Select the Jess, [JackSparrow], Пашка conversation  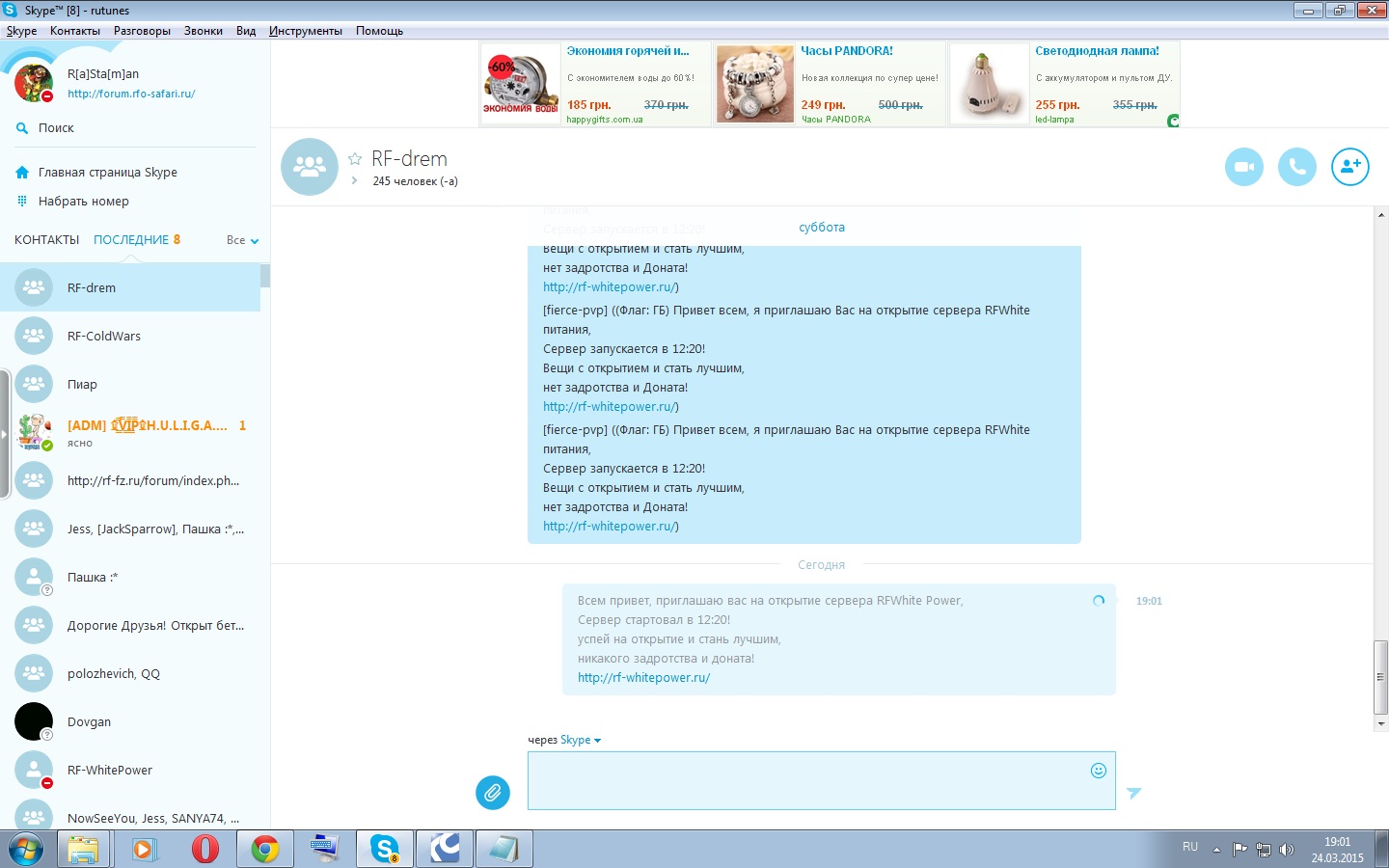(x=130, y=529)
